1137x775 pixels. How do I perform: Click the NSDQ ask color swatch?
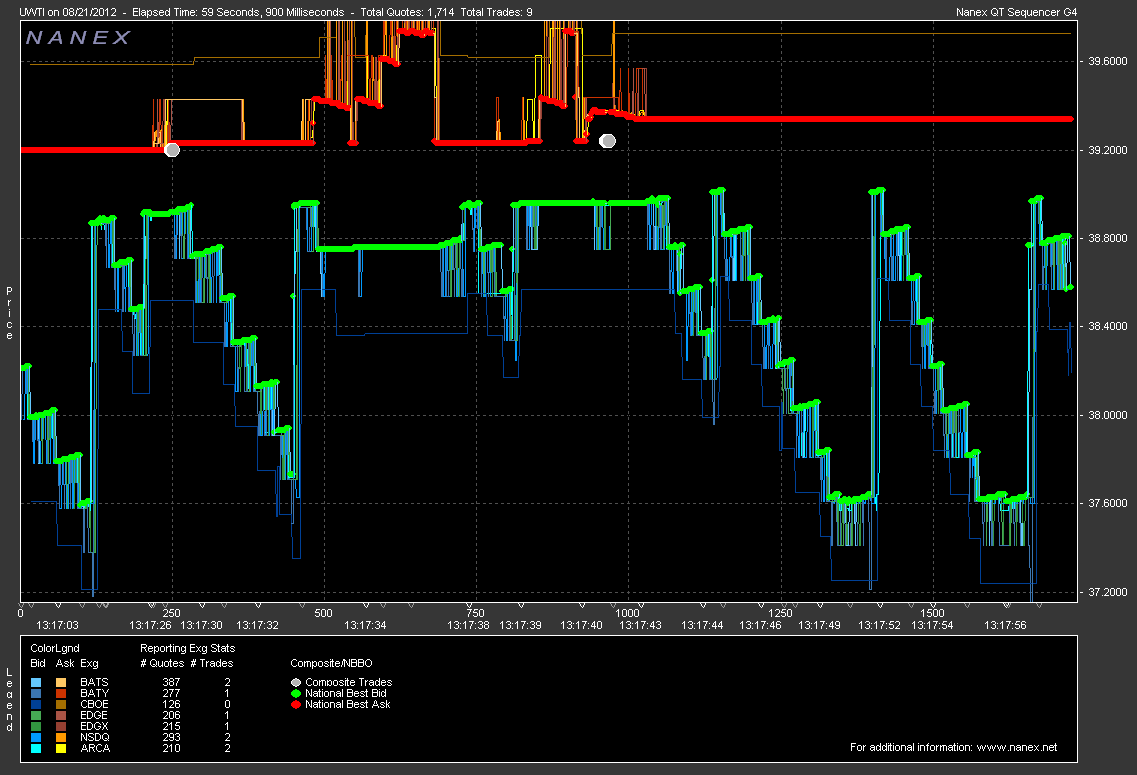[x=61, y=737]
